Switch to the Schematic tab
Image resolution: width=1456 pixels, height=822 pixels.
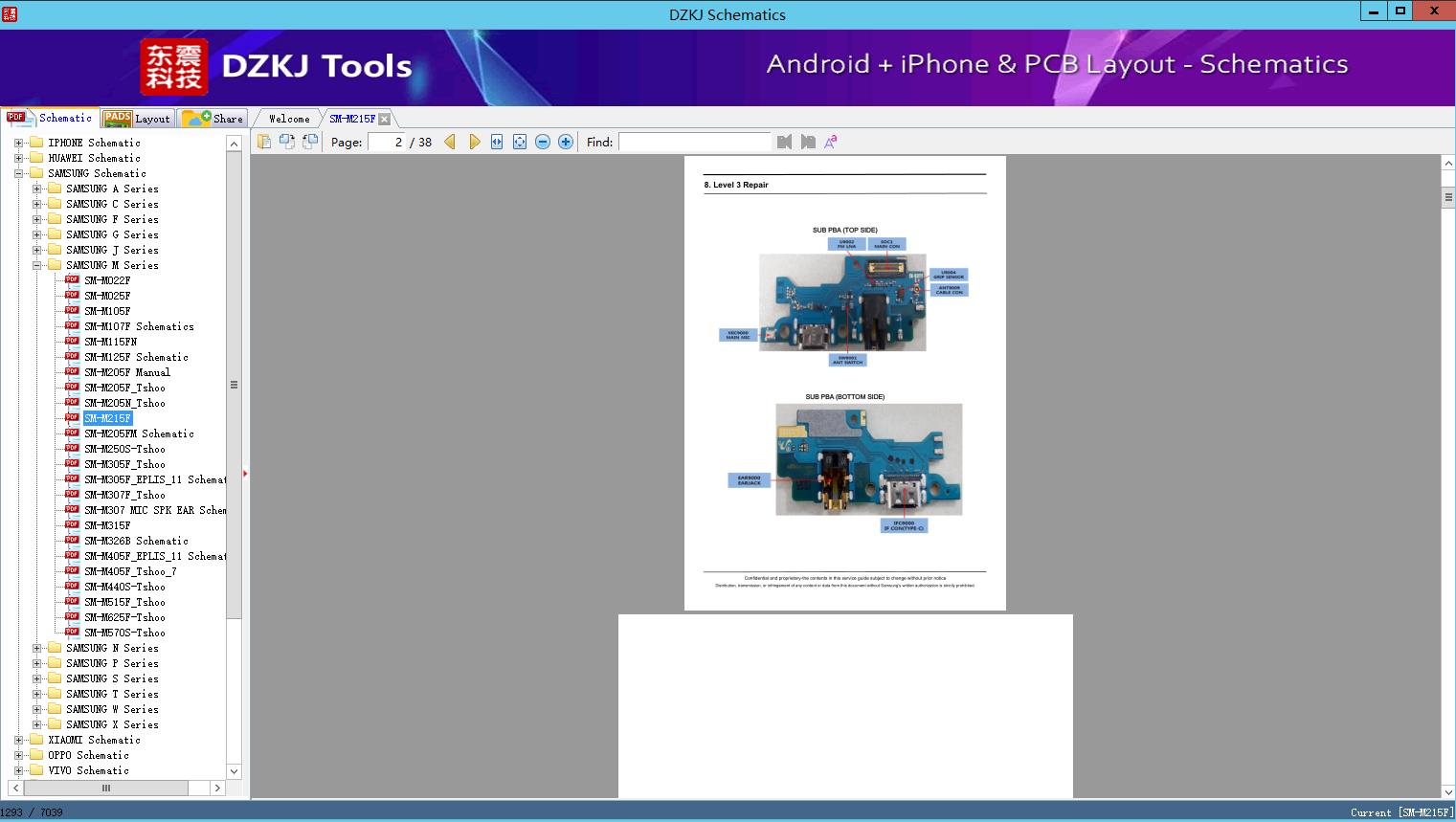coord(50,118)
